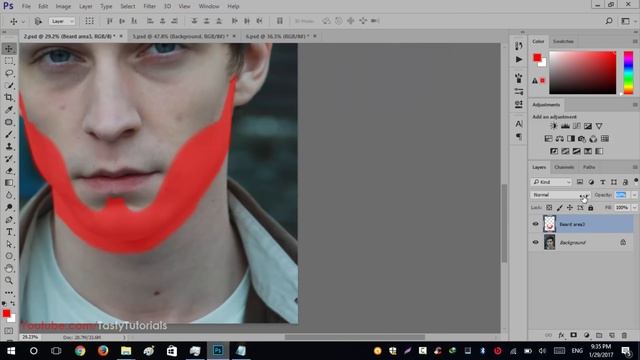
Task: Select the Pen tool
Action: tap(9, 220)
